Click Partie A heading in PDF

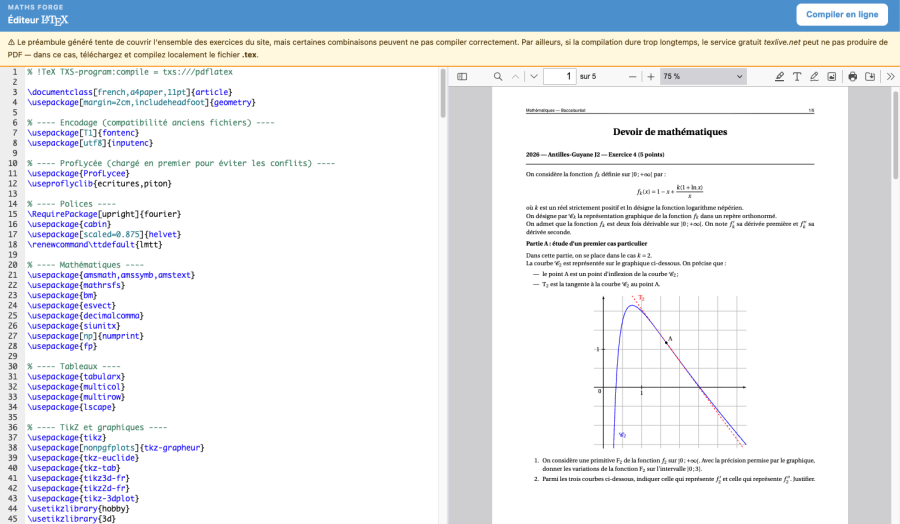click(x=586, y=243)
